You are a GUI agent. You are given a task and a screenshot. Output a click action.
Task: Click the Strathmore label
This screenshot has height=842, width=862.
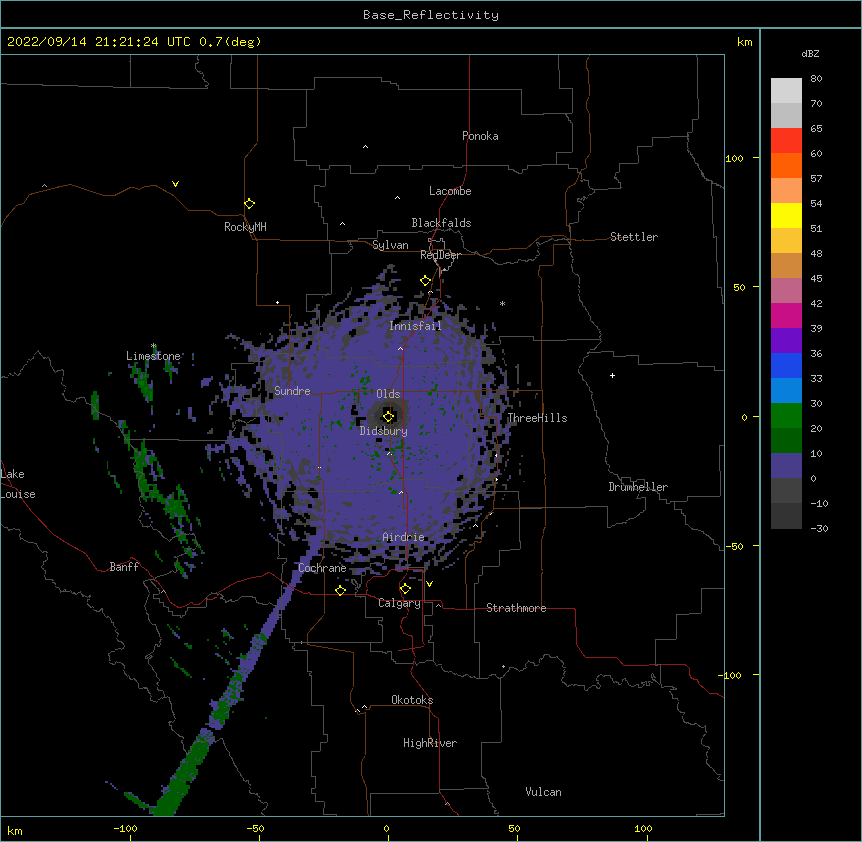(x=516, y=608)
